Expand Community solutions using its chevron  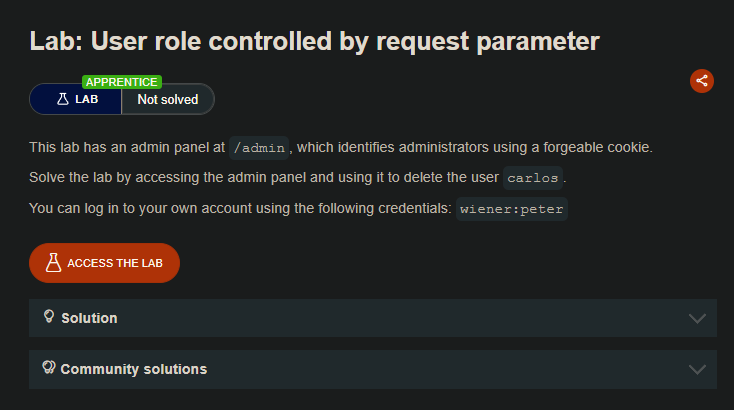tap(698, 369)
